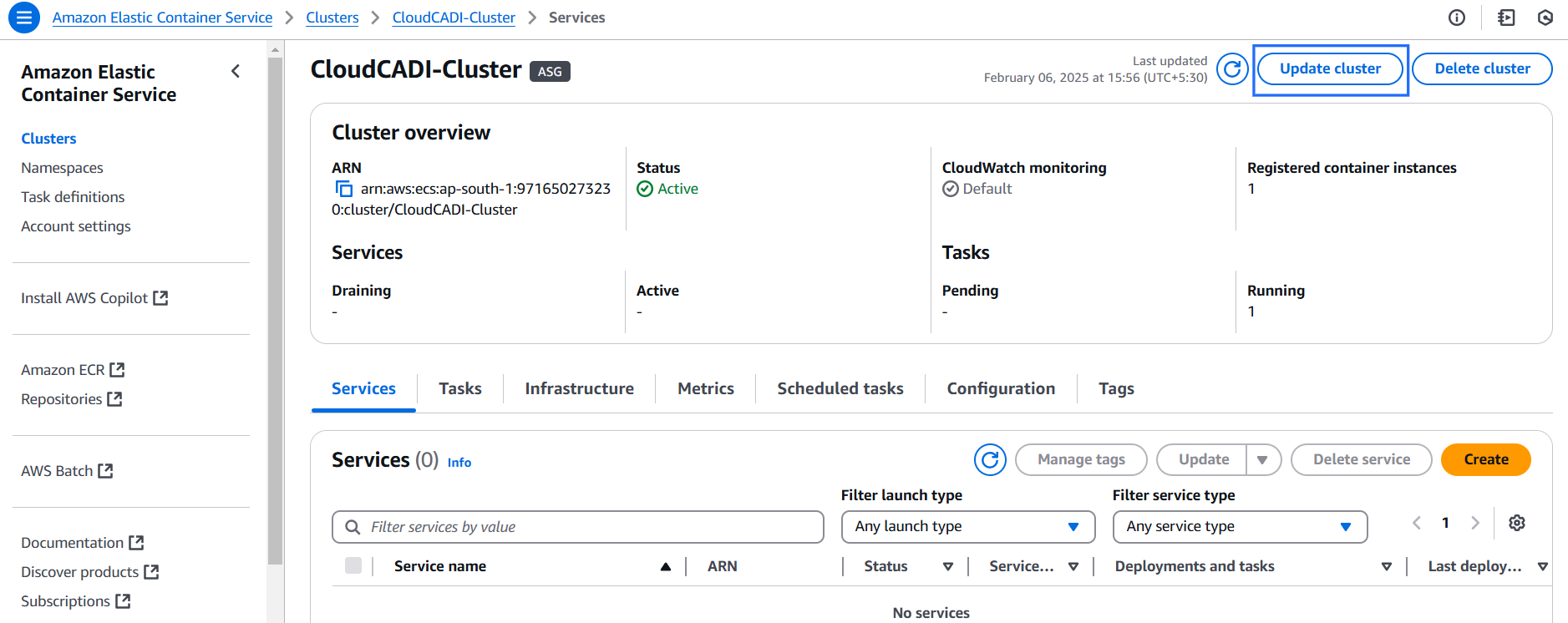Expand the Filter service type dropdown
The width and height of the screenshot is (1568, 623).
point(1239,527)
